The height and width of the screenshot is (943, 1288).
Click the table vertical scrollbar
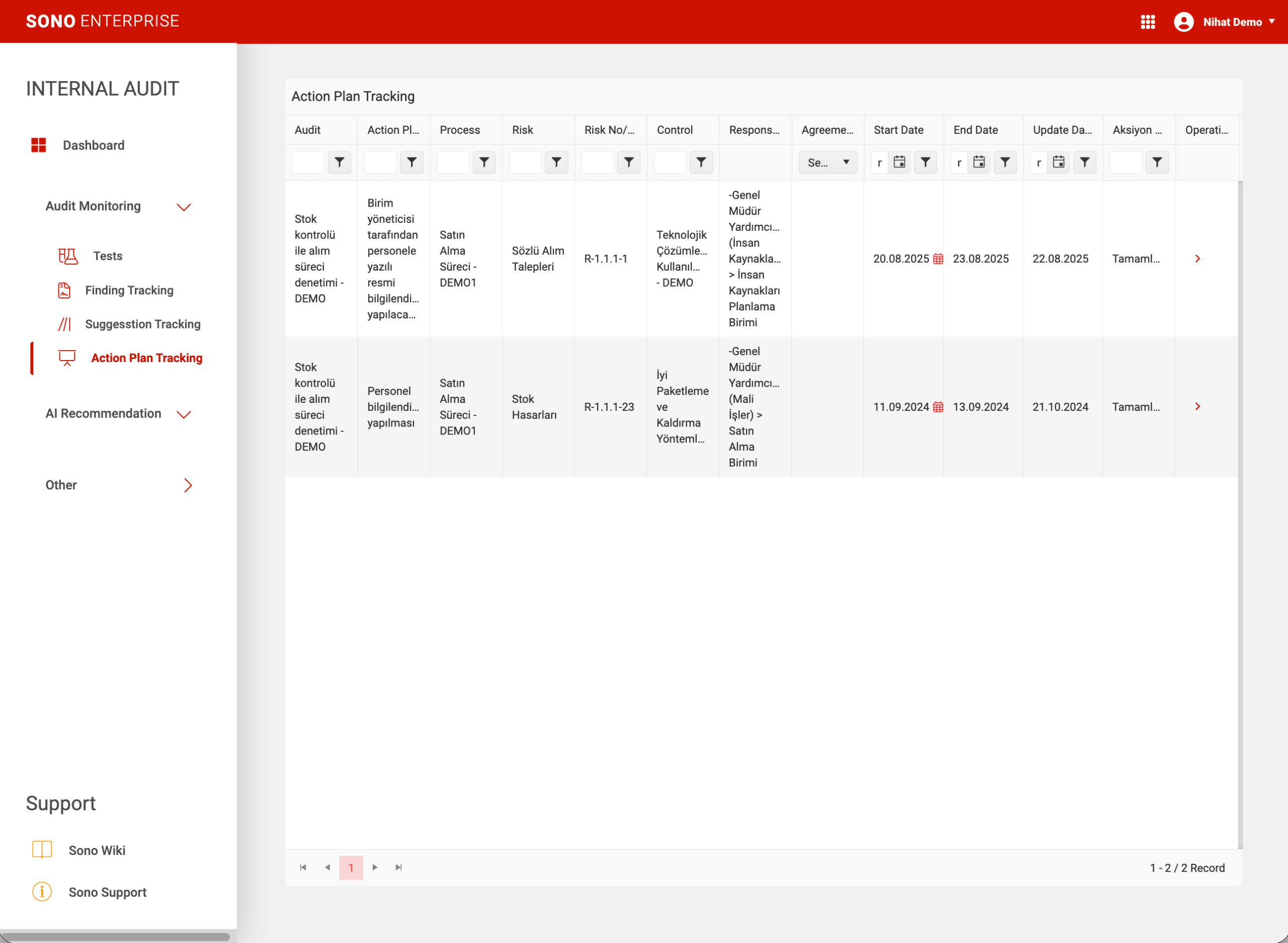point(1240,515)
